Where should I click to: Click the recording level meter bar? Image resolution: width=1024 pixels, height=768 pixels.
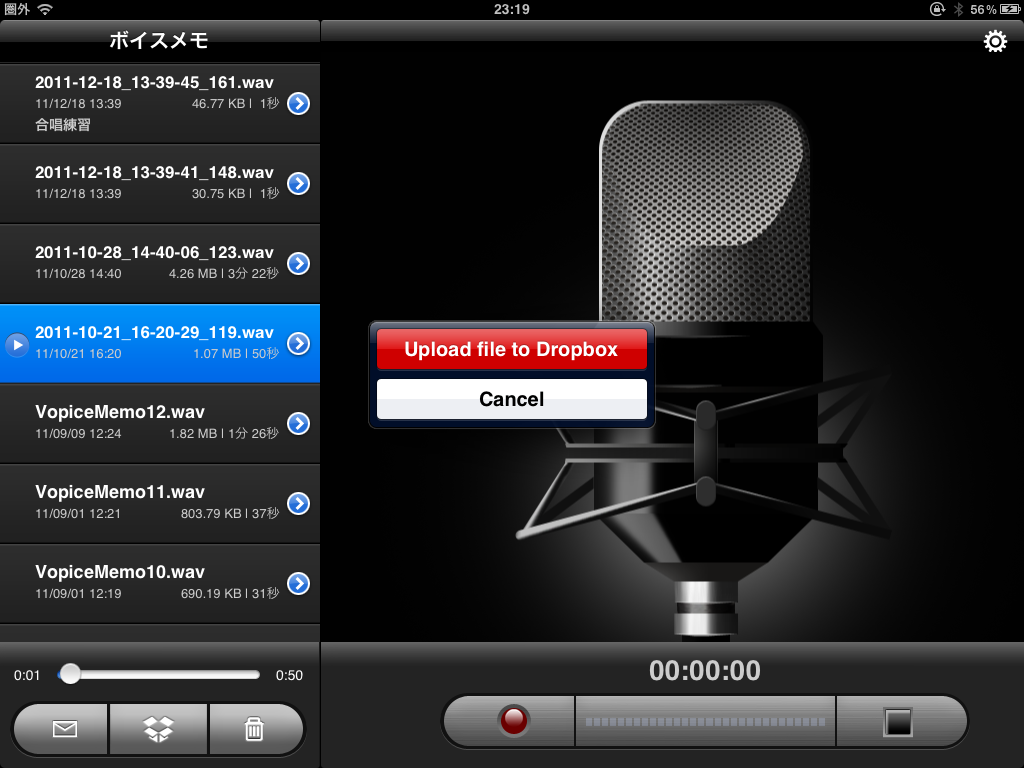(x=705, y=722)
